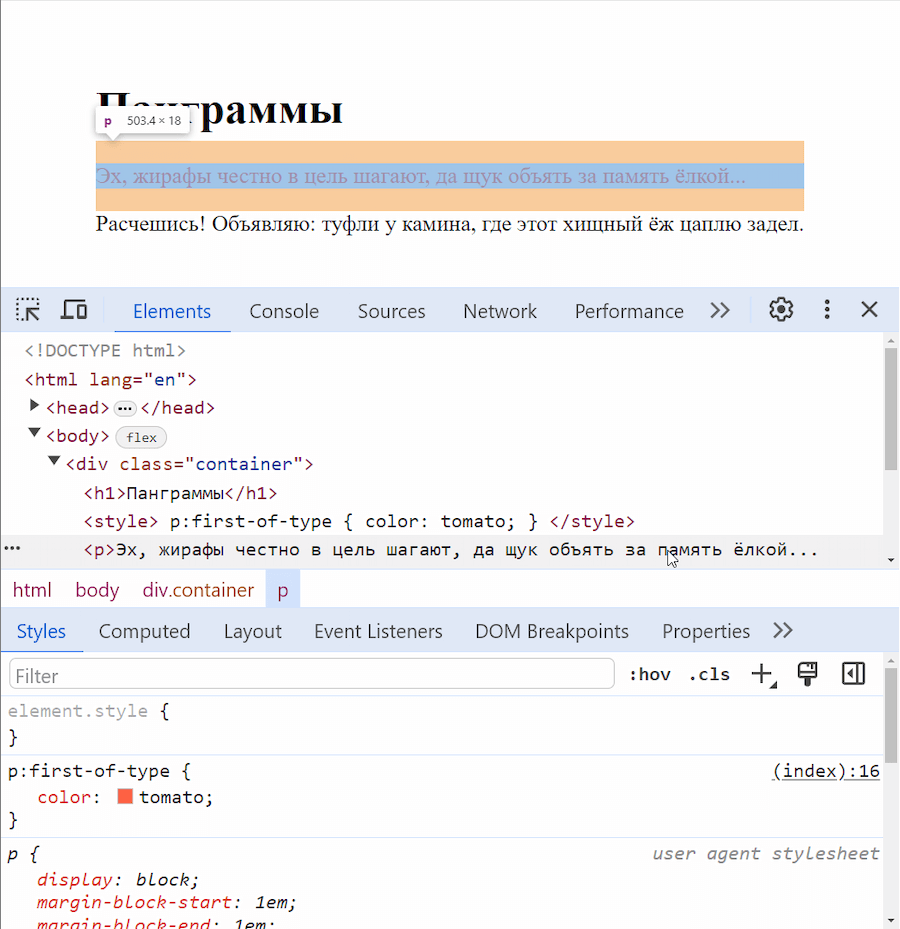The width and height of the screenshot is (900, 929).
Task: Toggle :hov element state panel
Action: [649, 675]
